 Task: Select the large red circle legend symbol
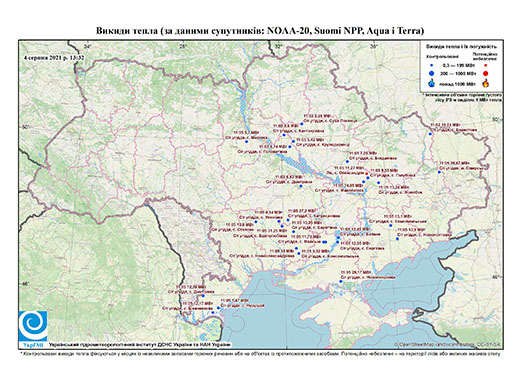point(485,74)
